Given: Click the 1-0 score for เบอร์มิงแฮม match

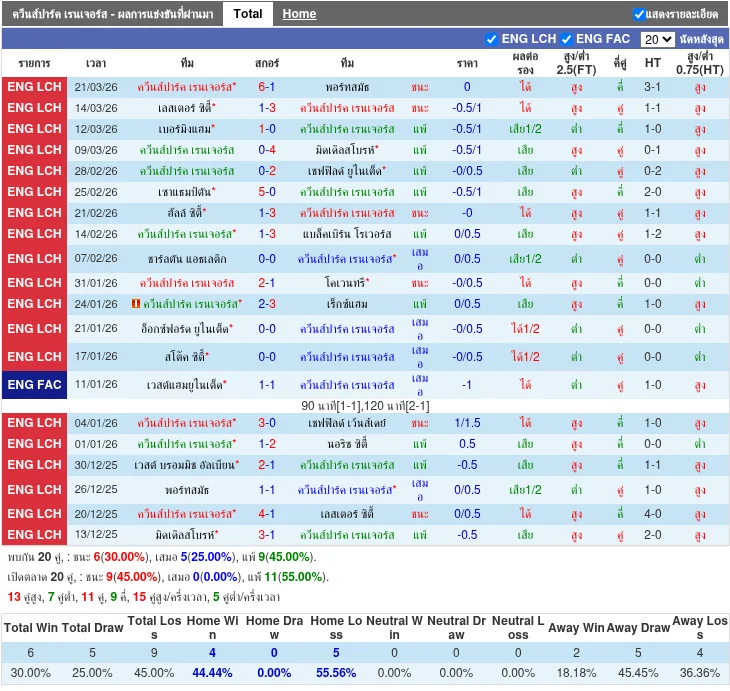Looking at the screenshot, I should click(x=267, y=129).
